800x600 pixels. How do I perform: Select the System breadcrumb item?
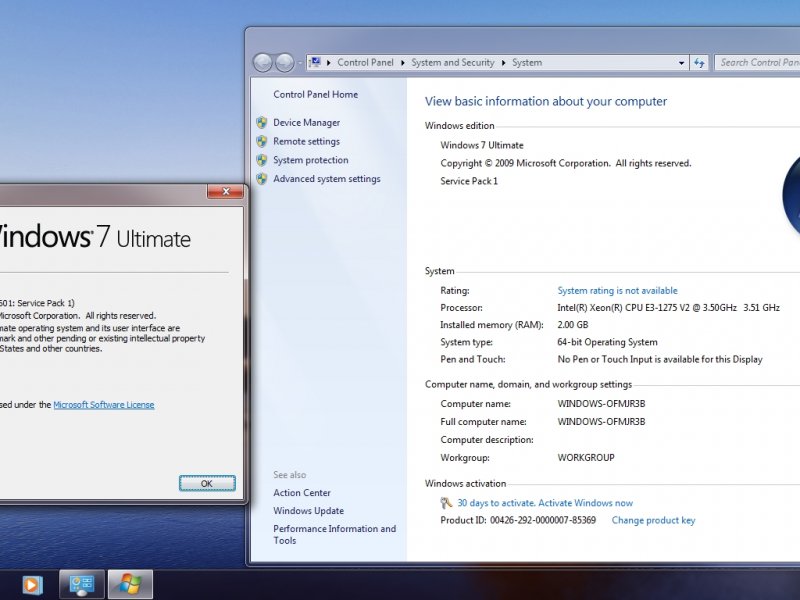pyautogui.click(x=527, y=63)
